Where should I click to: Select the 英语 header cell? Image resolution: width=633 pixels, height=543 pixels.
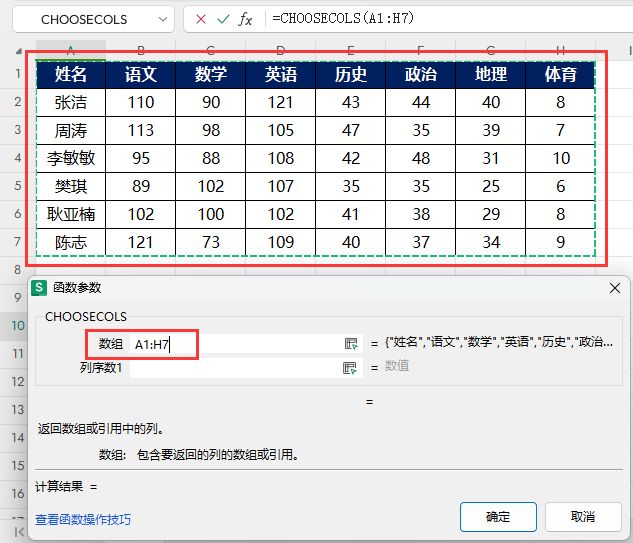281,74
